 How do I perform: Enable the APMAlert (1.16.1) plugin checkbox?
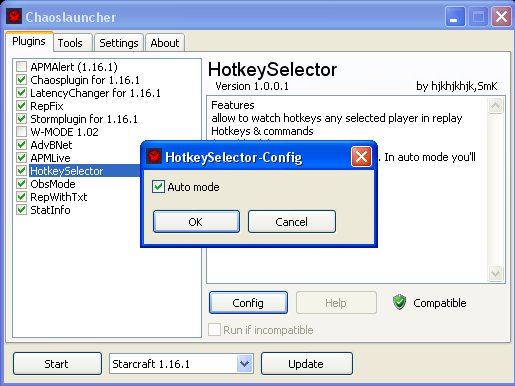(21, 67)
